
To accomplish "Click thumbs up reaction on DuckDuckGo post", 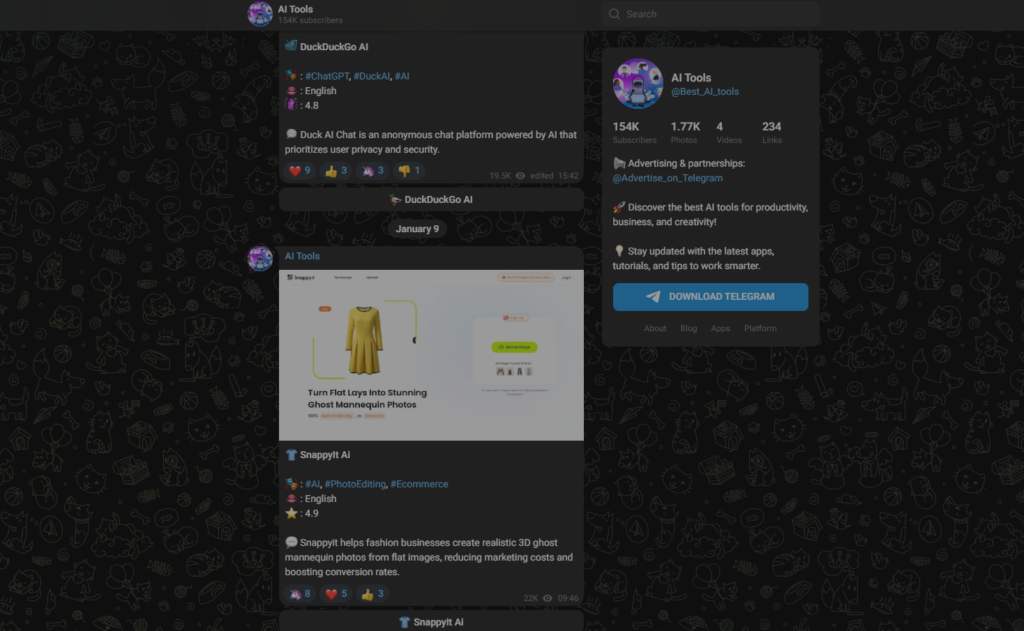I will coord(336,171).
